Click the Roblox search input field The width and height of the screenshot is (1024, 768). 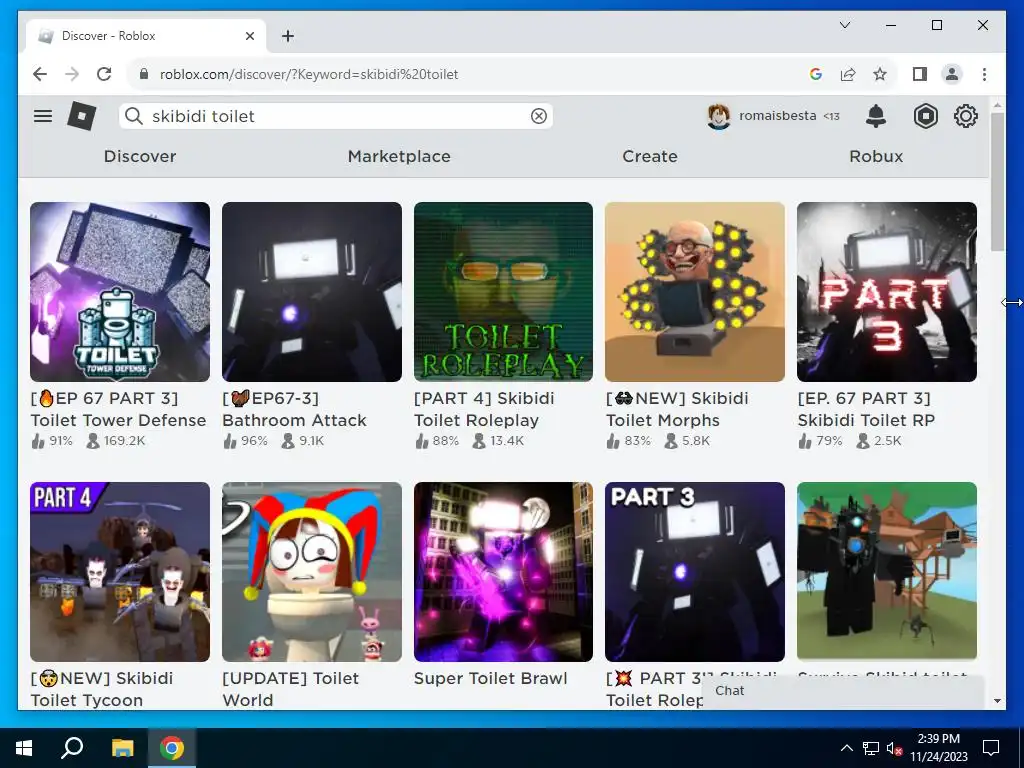[x=336, y=116]
